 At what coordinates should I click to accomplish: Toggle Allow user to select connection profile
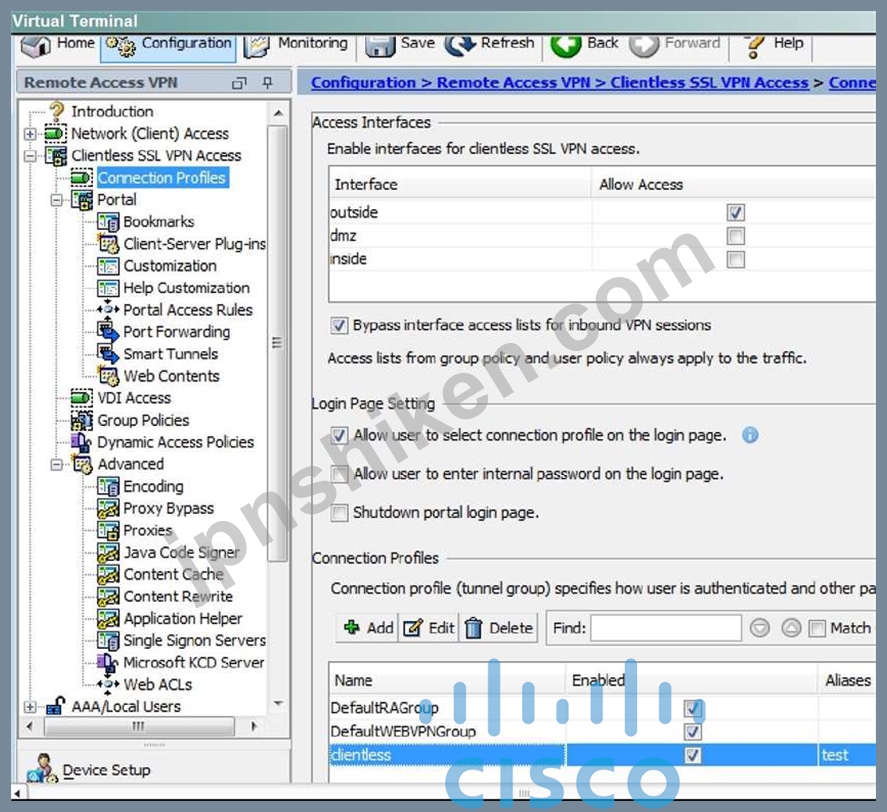[339, 435]
